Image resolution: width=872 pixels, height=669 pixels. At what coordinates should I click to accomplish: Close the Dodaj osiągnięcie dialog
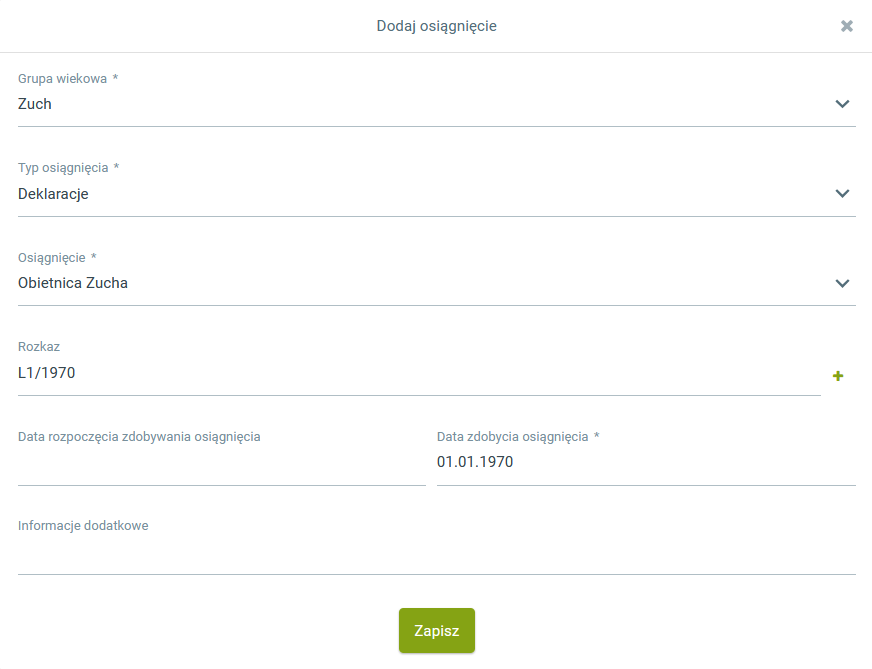(847, 26)
